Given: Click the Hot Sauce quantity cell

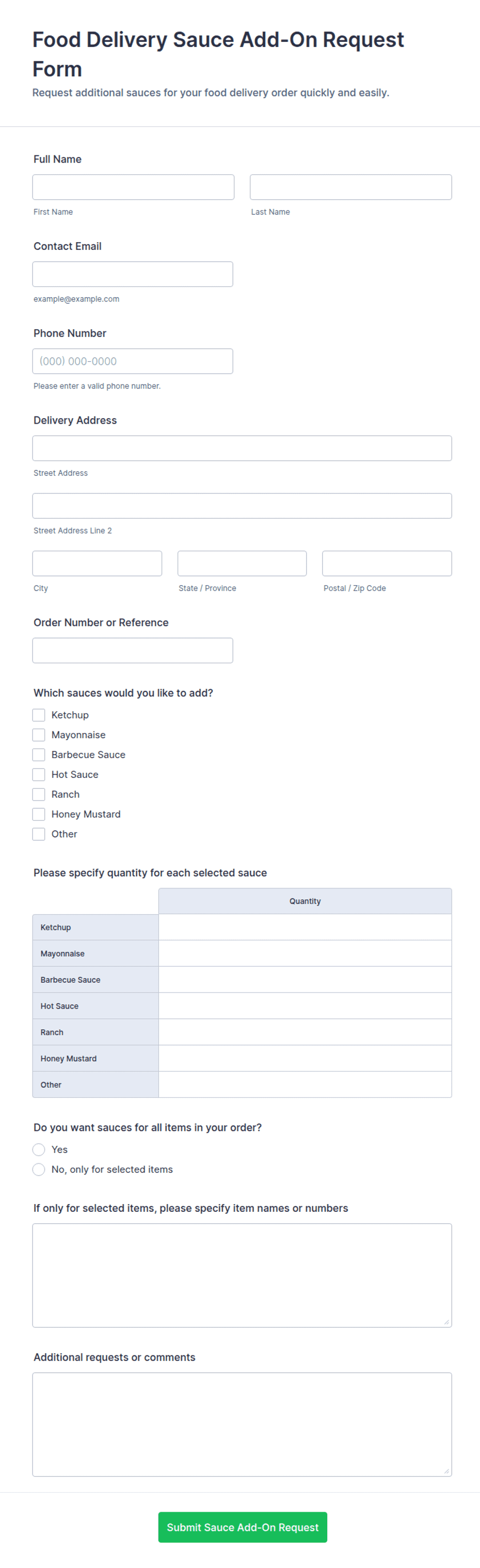Looking at the screenshot, I should 305,1005.
